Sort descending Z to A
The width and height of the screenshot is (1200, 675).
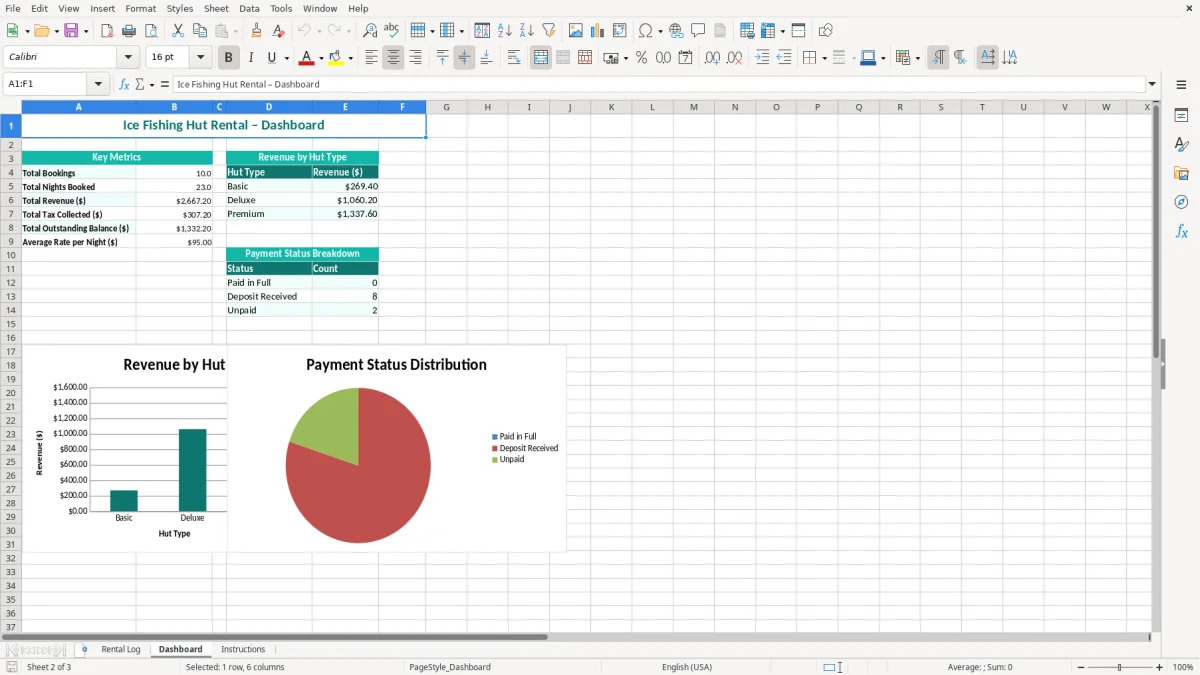click(527, 31)
